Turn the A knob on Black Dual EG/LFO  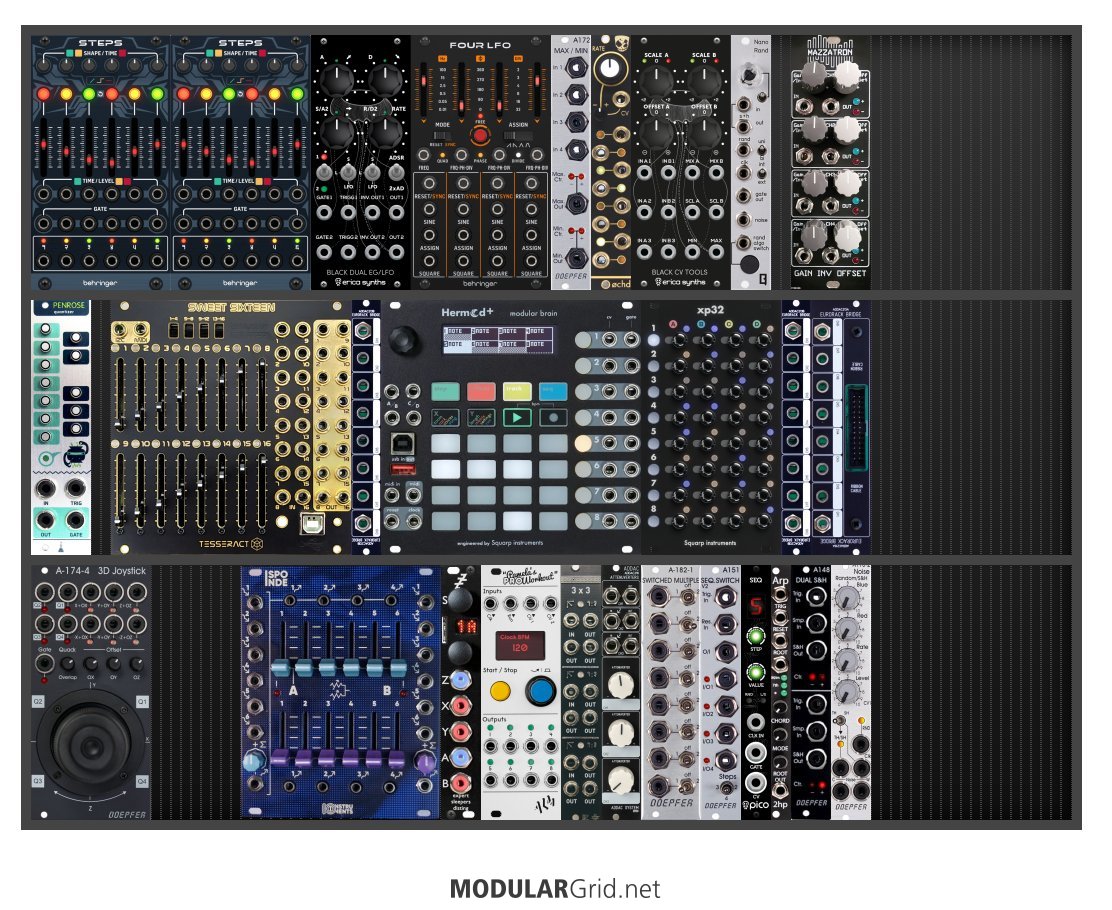335,80
